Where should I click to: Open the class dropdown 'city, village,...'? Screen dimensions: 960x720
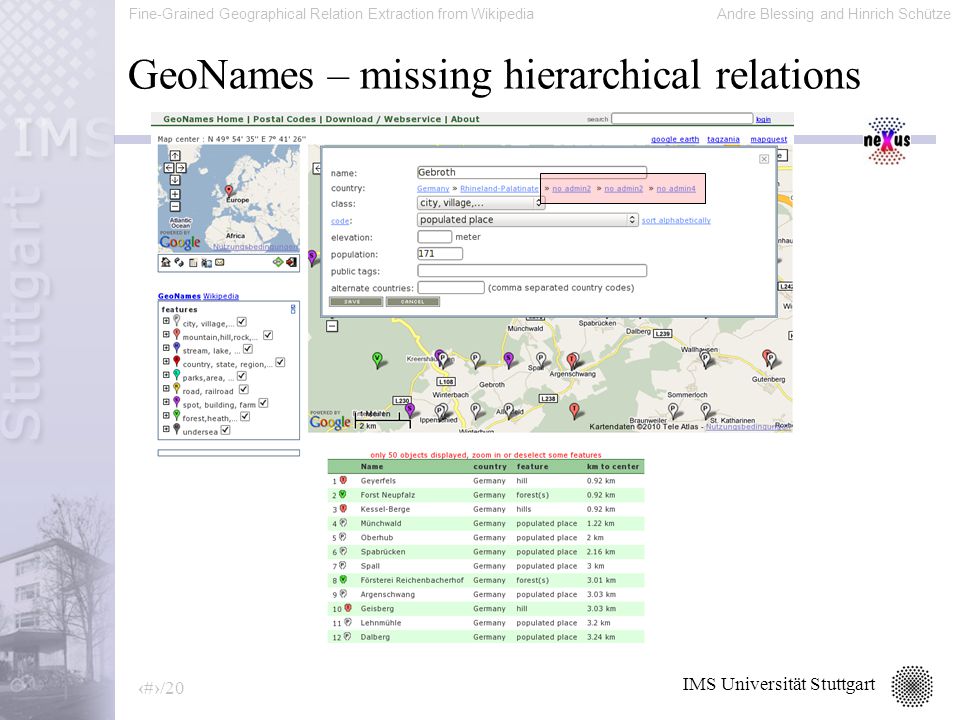481,203
